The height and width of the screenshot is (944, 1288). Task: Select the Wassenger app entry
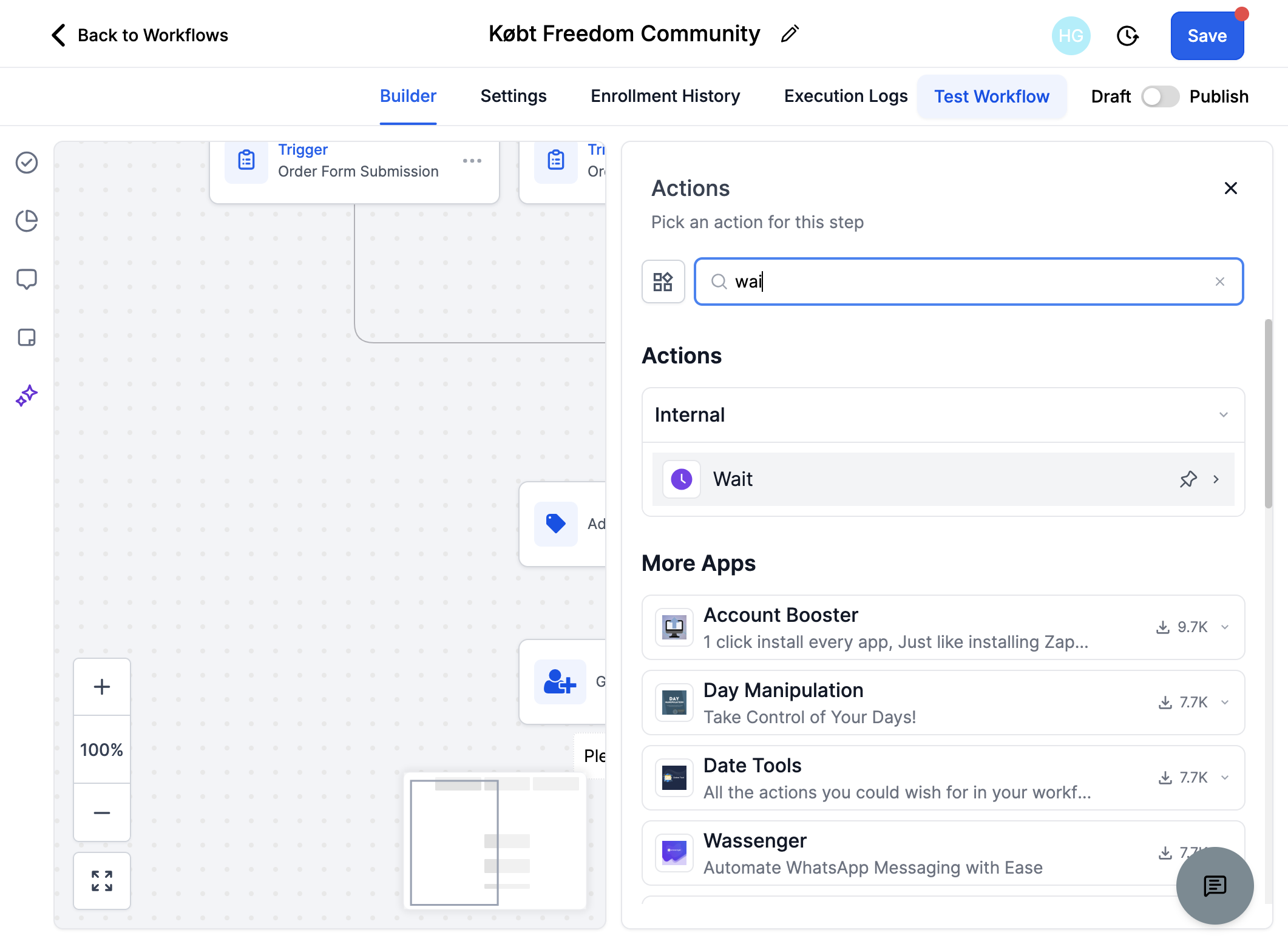pyautogui.click(x=943, y=853)
